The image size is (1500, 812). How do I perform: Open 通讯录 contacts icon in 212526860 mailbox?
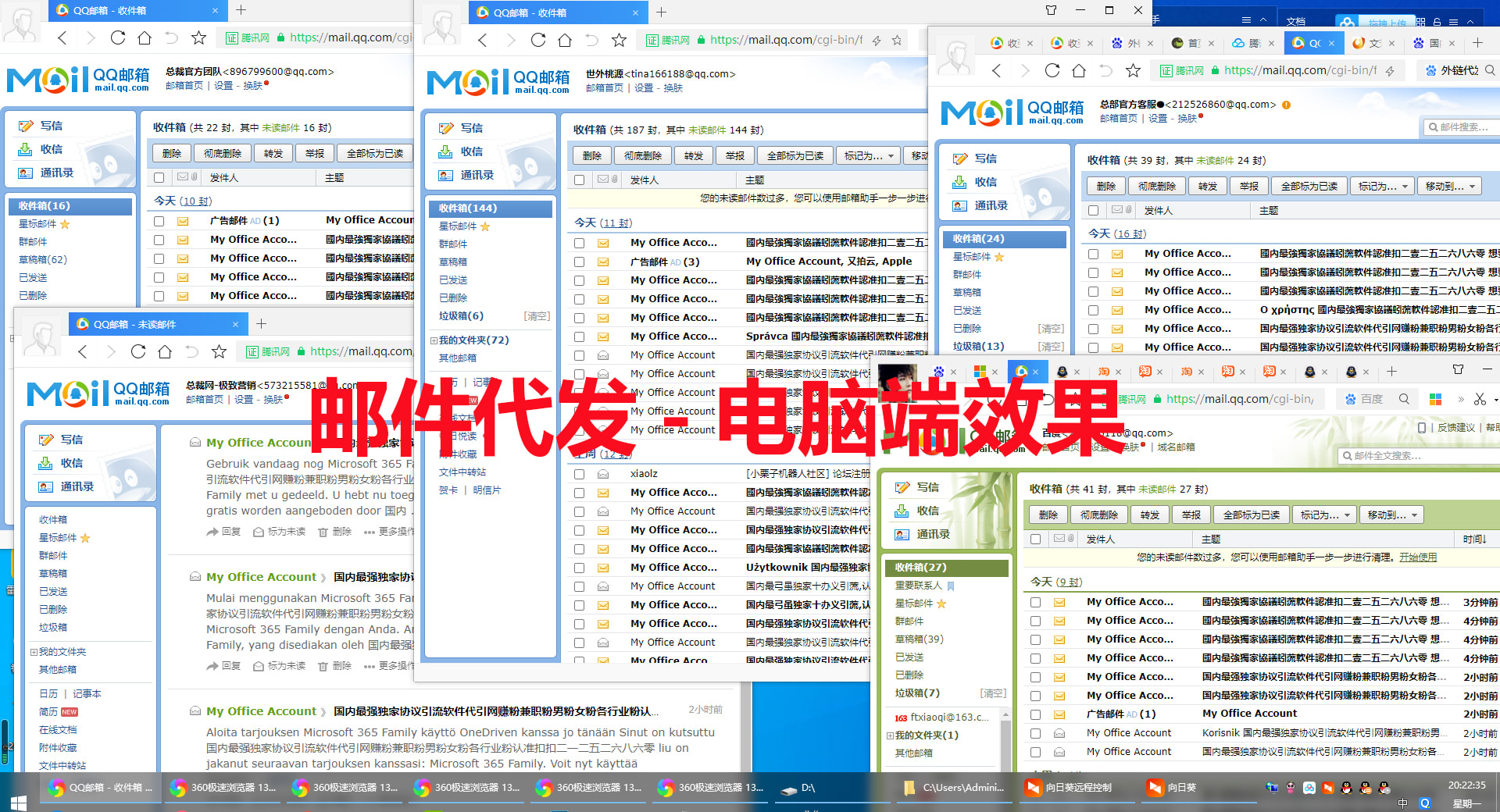(960, 205)
